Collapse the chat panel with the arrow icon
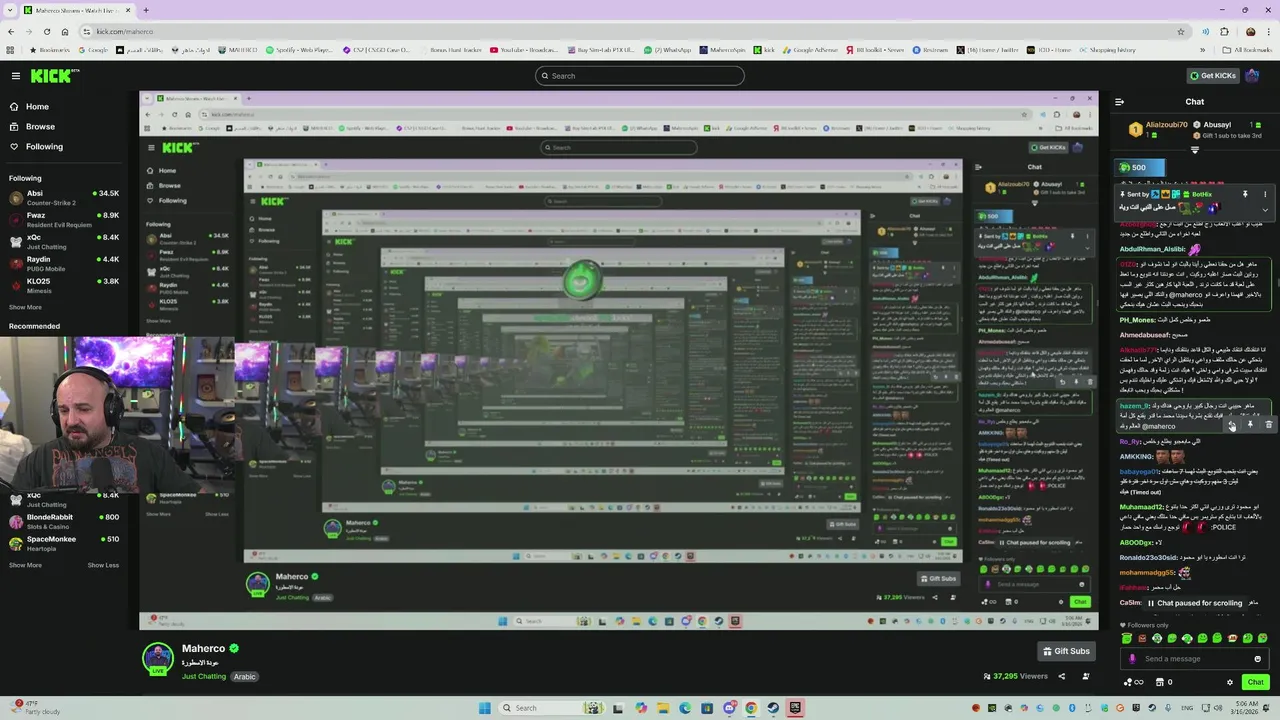 [x=1119, y=101]
